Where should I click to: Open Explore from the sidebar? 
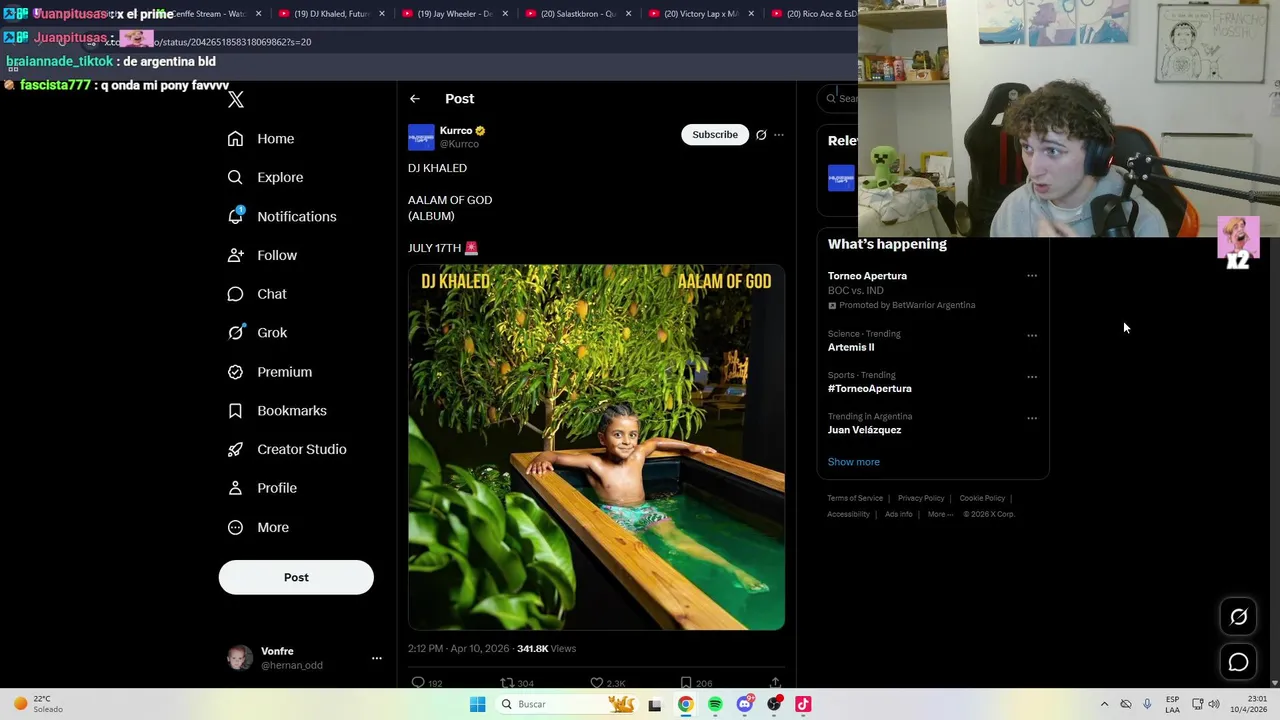click(265, 177)
